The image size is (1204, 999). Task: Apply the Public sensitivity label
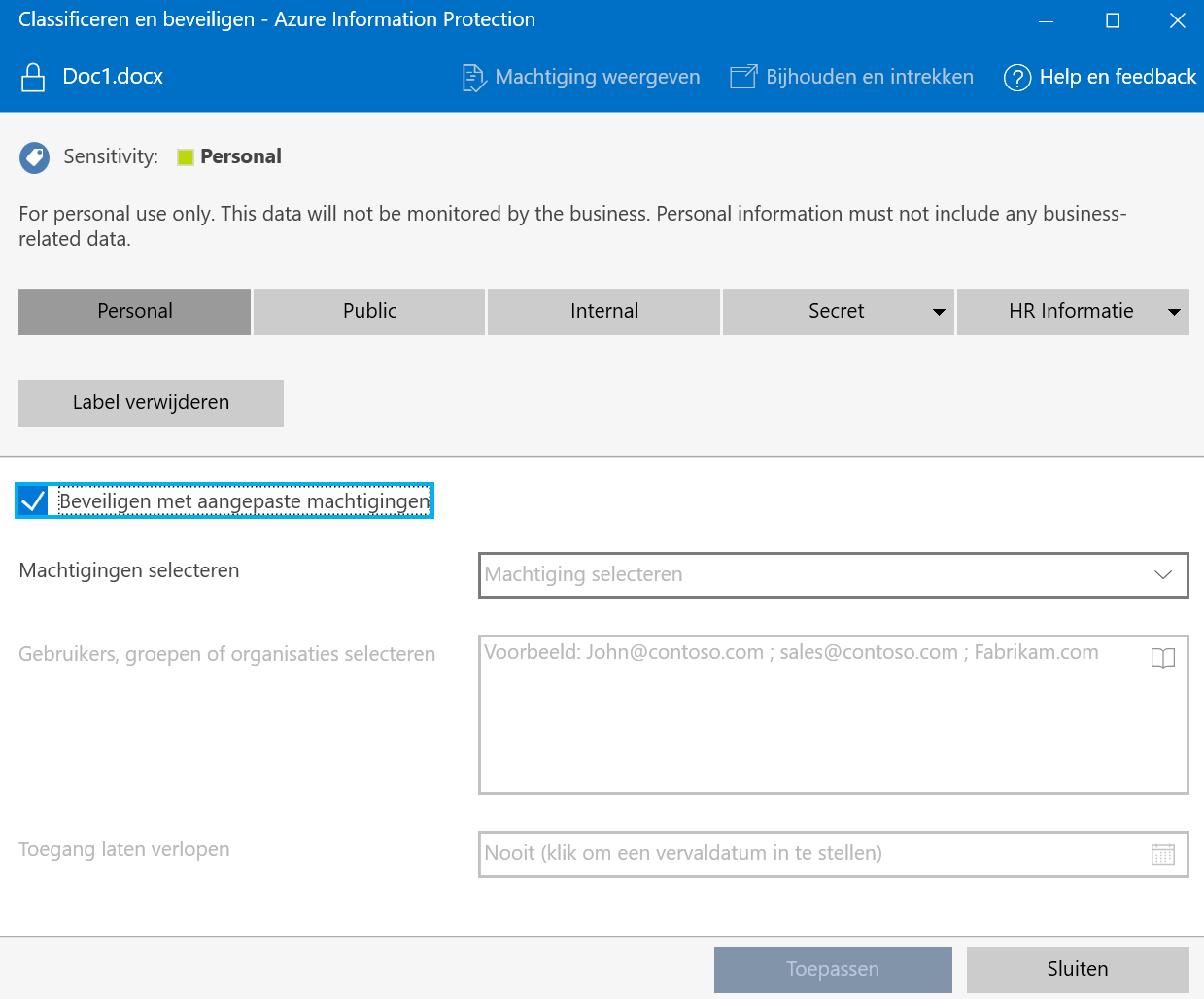tap(368, 311)
